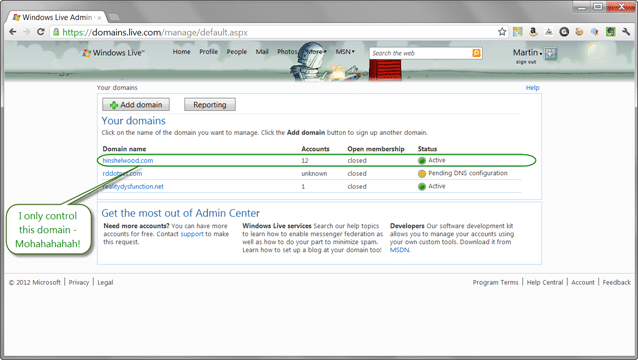
Task: Open the Feedback footer link
Action: [616, 282]
